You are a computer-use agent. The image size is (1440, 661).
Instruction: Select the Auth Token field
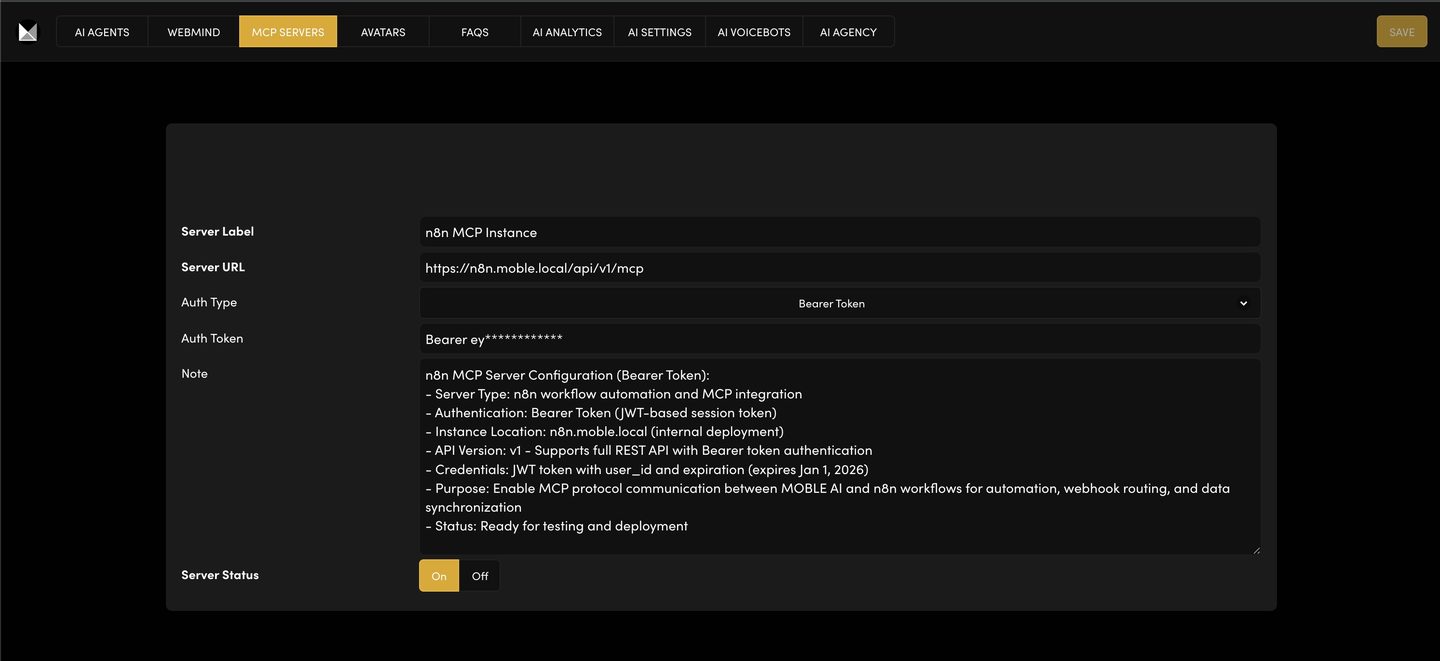(839, 339)
